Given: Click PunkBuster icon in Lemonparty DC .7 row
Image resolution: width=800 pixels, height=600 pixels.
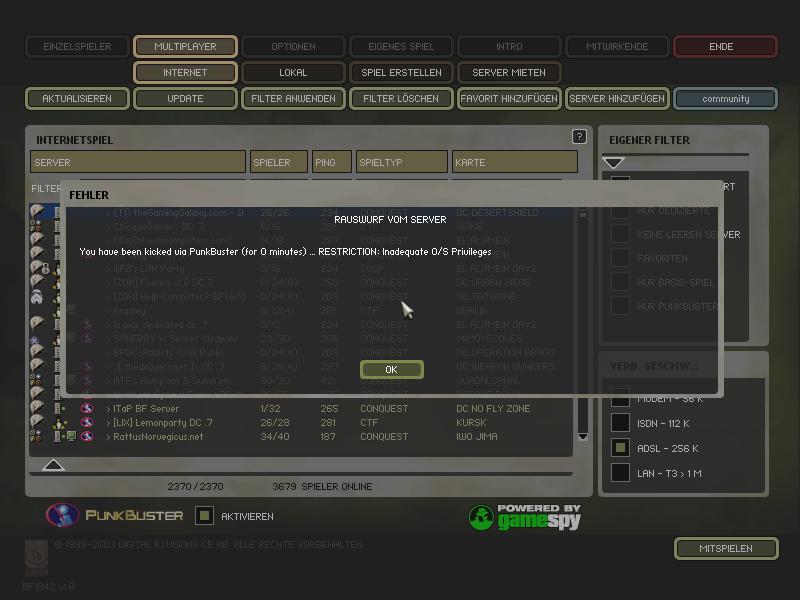Looking at the screenshot, I should coord(87,422).
